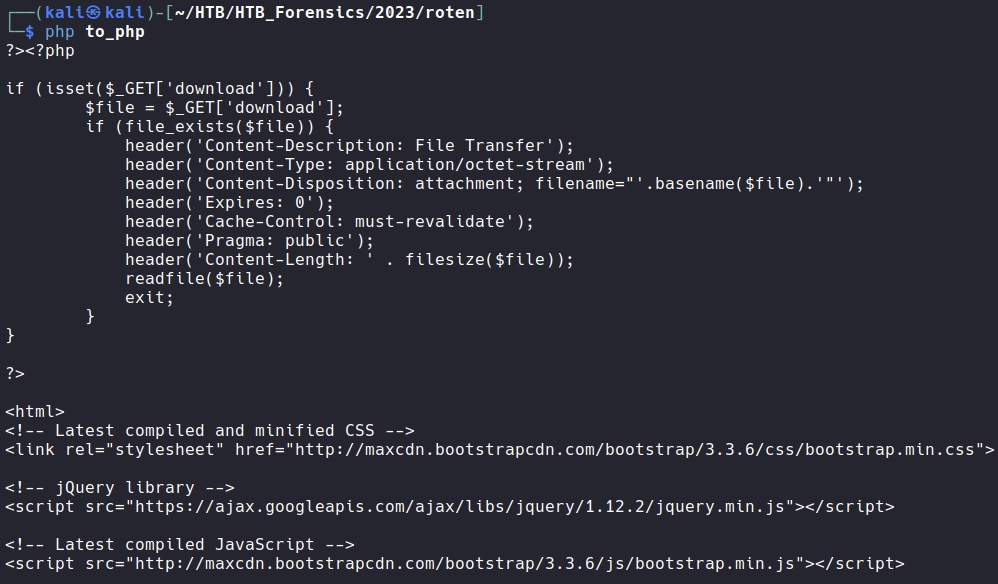Click the exit; statement
998x584 pixels.
[149, 297]
